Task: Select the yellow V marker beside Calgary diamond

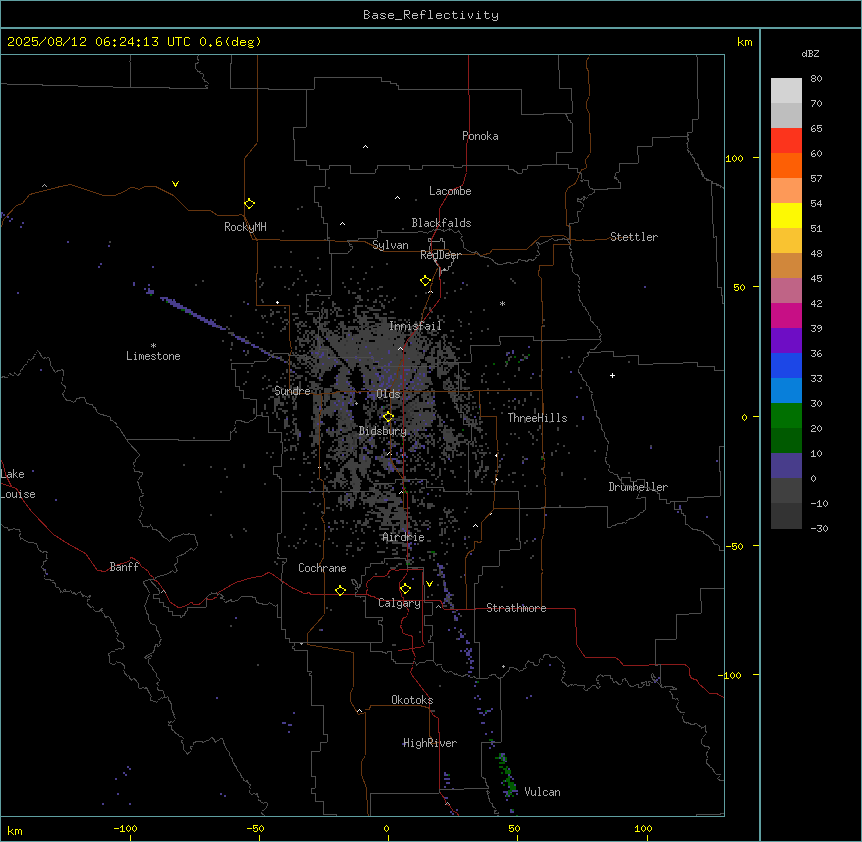Action: point(429,584)
